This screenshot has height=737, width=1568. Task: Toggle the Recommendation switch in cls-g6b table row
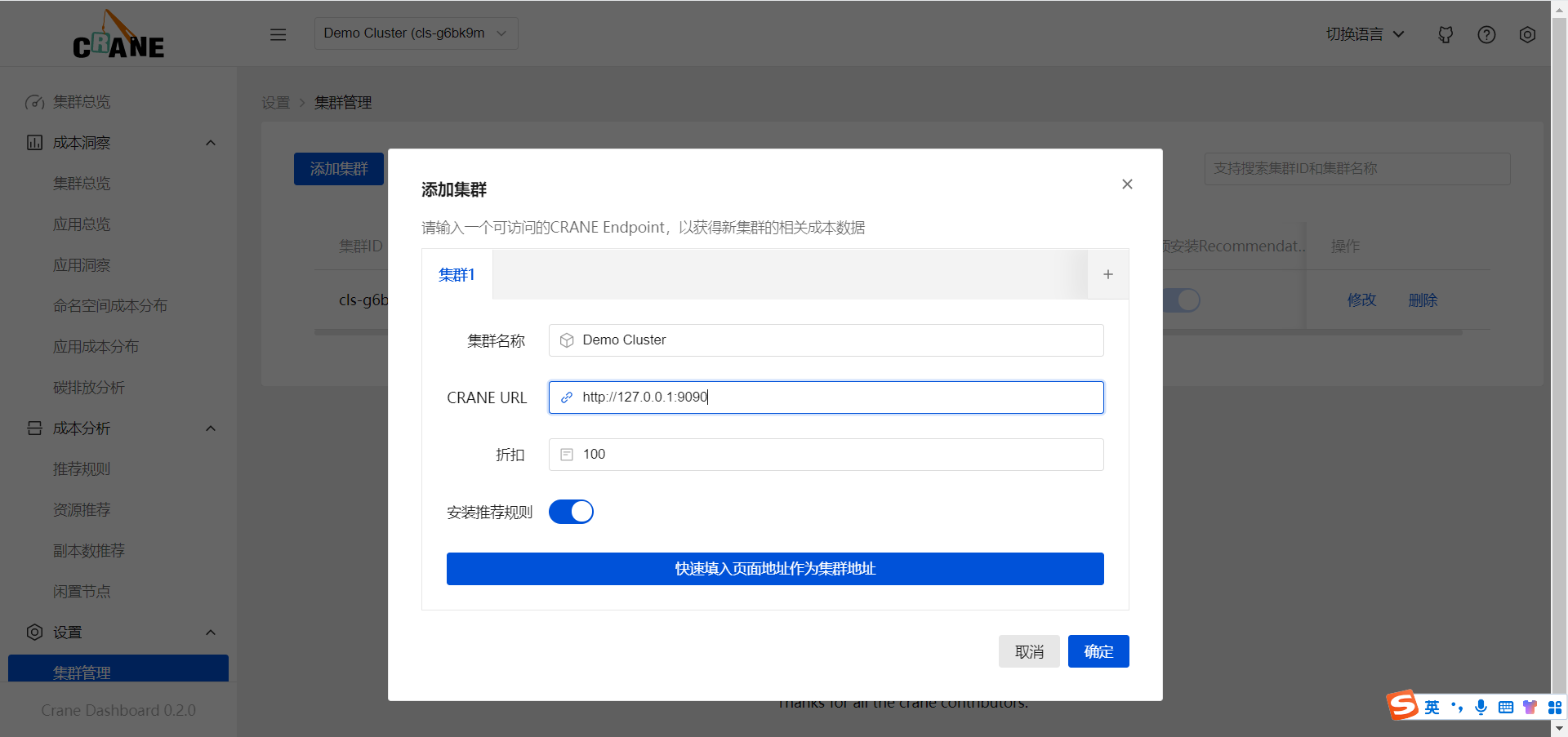click(1181, 300)
